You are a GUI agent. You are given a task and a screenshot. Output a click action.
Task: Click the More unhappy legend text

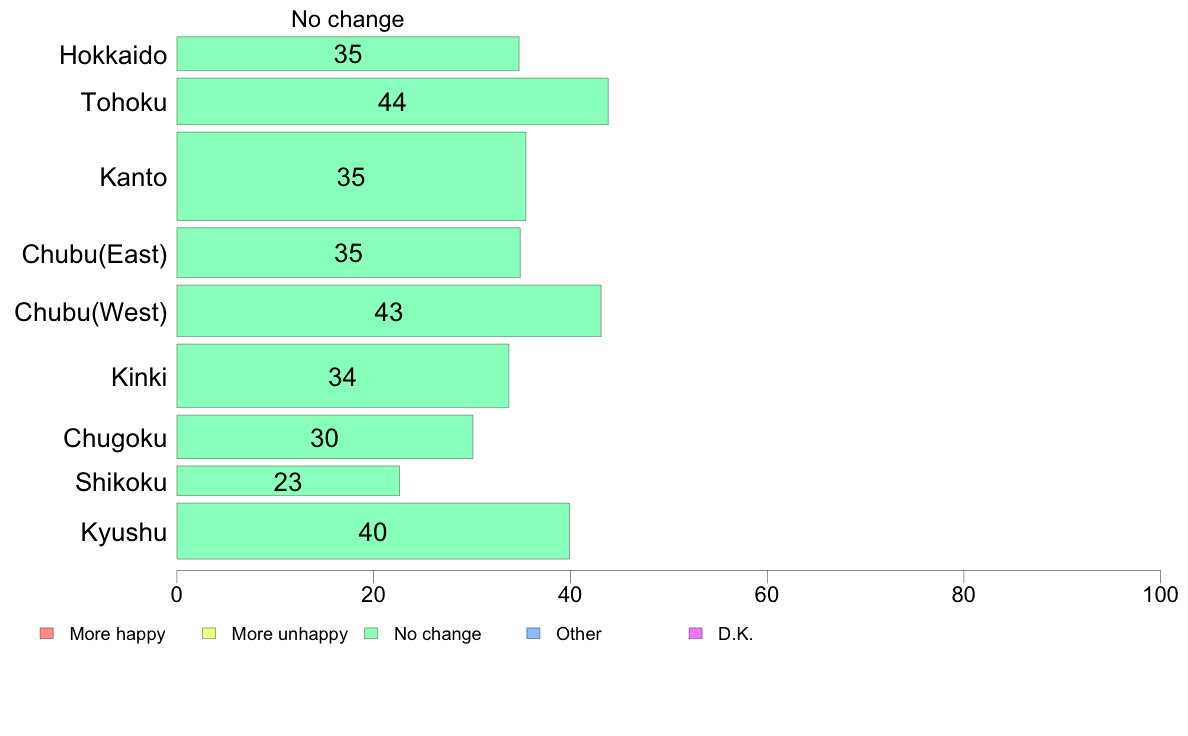(289, 634)
